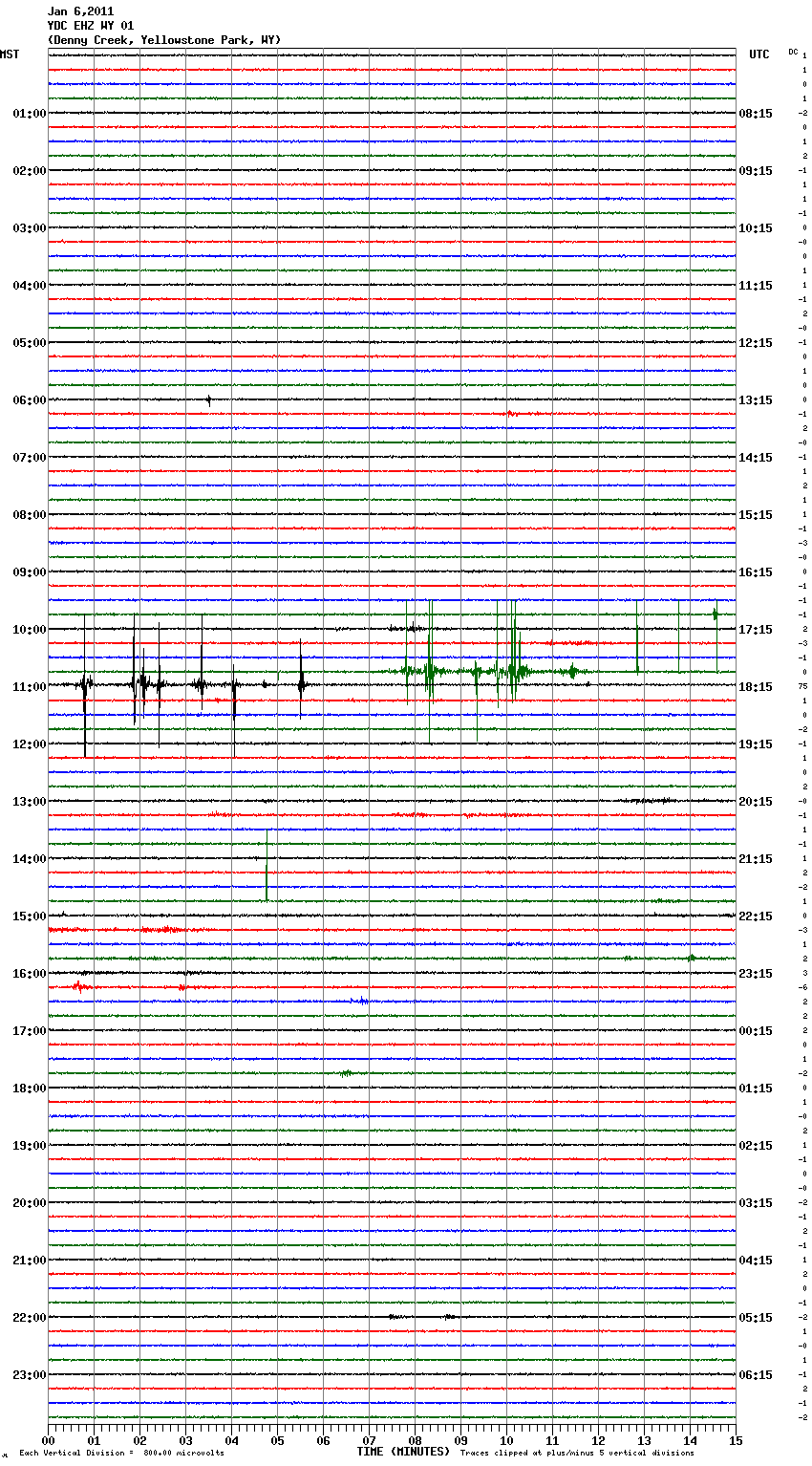
Task: Click minute tick 10 on the bottom axis
Action: 506,1440
